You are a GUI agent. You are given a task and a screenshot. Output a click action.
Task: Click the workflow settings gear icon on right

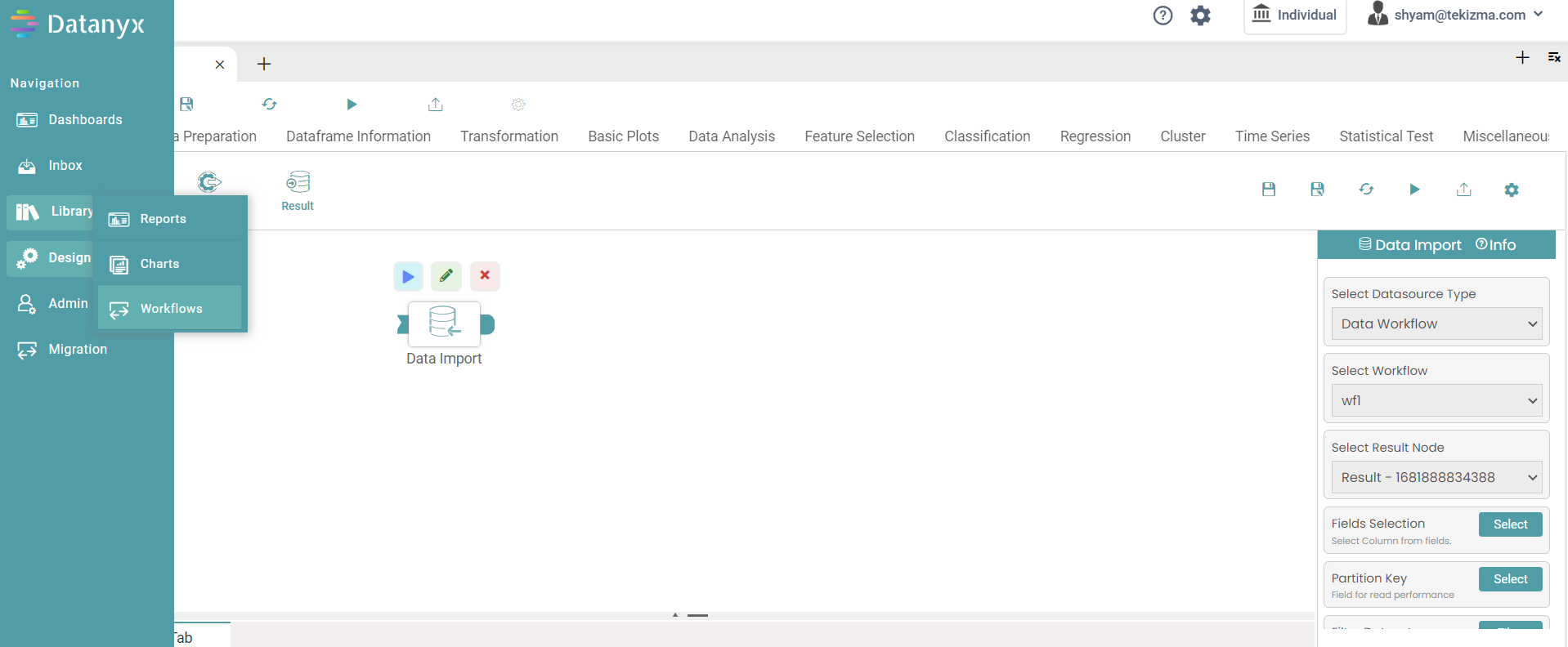1512,190
